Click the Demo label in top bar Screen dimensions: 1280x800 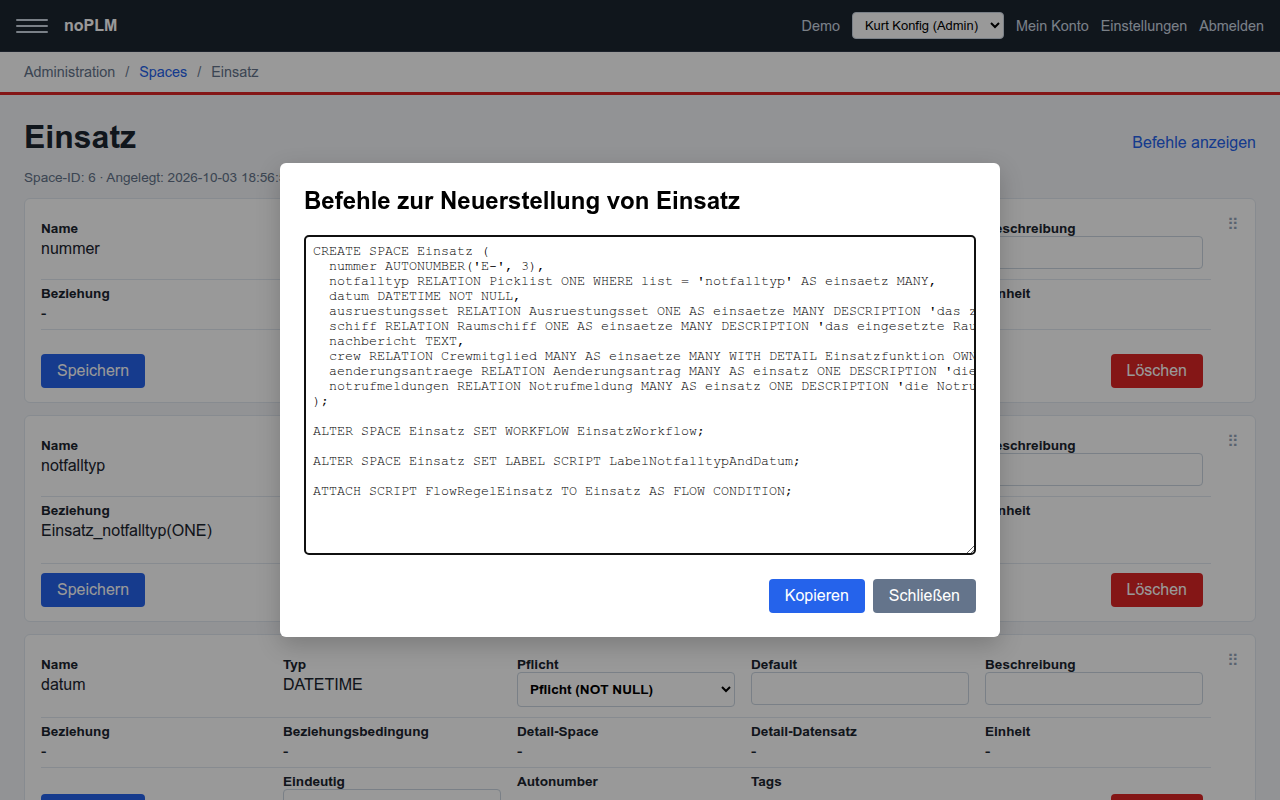(x=821, y=26)
